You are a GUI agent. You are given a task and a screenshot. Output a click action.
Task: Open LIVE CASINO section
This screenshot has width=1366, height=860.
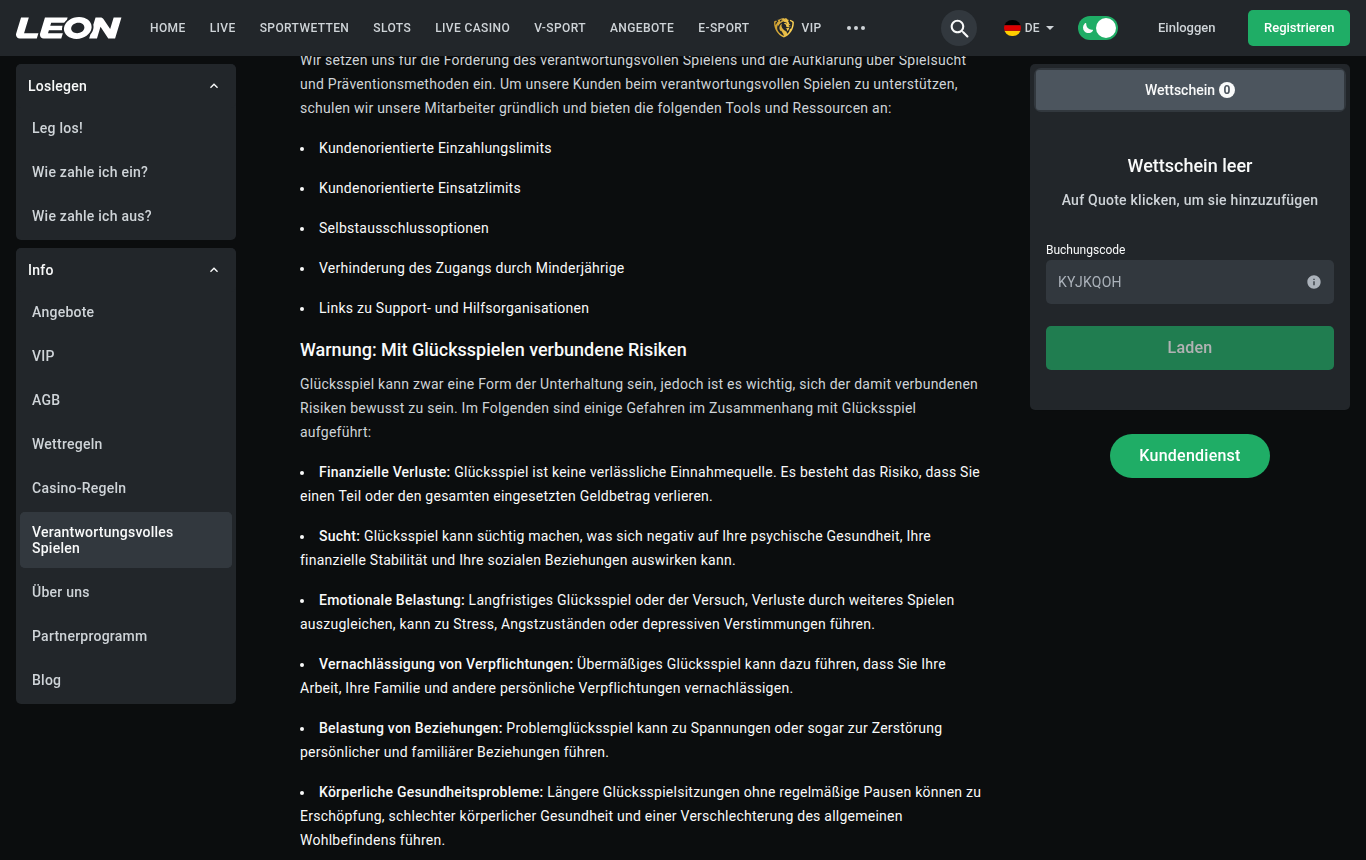tap(472, 28)
